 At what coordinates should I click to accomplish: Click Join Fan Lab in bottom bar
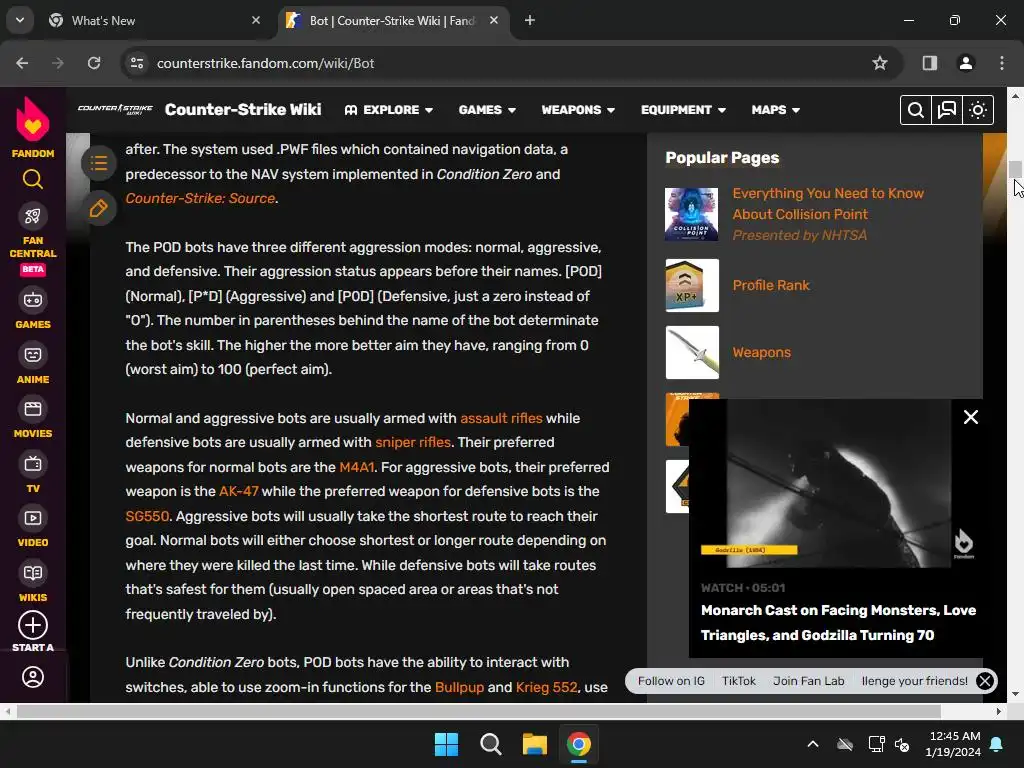808,680
